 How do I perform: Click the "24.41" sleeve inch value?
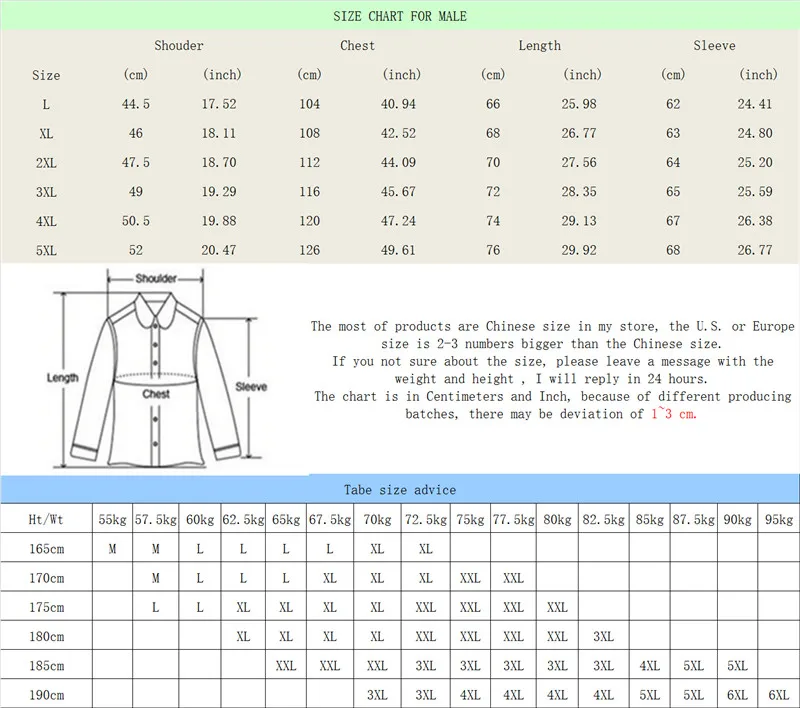755,104
